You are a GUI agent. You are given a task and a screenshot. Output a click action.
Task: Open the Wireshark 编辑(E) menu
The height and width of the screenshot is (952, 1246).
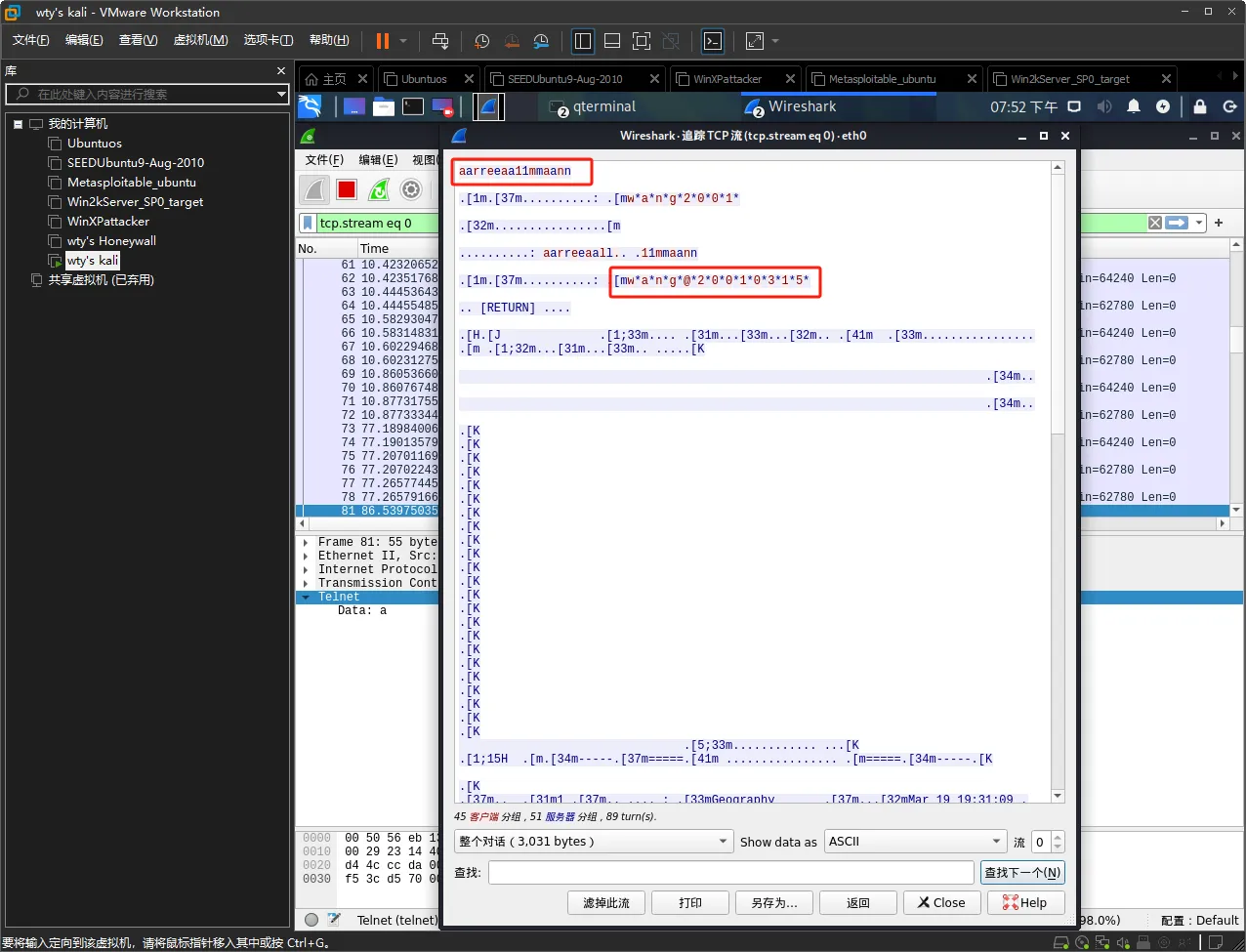378,160
